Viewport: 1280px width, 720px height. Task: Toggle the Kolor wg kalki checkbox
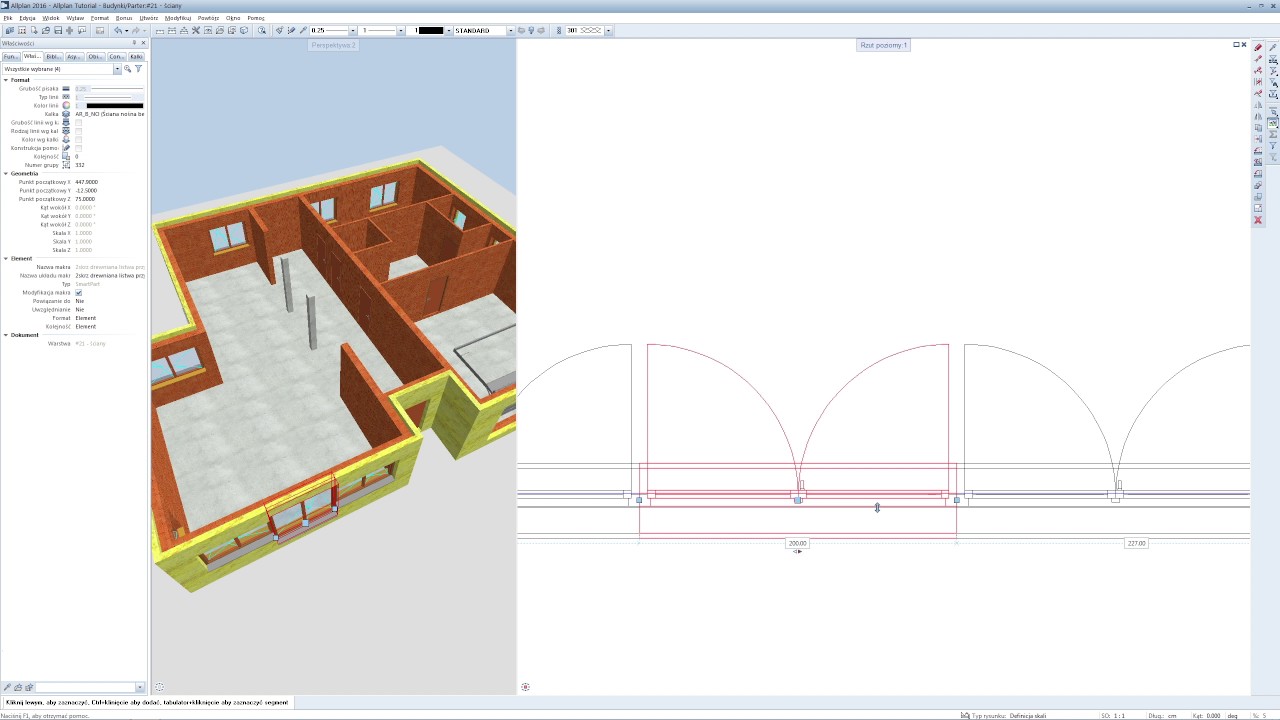point(79,140)
